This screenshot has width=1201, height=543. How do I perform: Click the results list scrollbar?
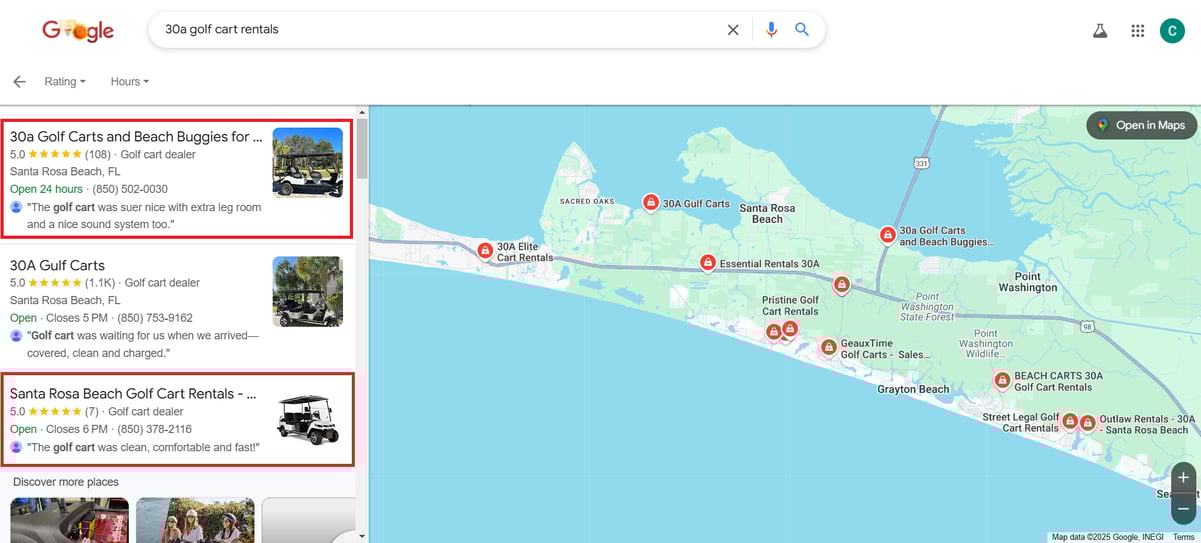coord(362,148)
